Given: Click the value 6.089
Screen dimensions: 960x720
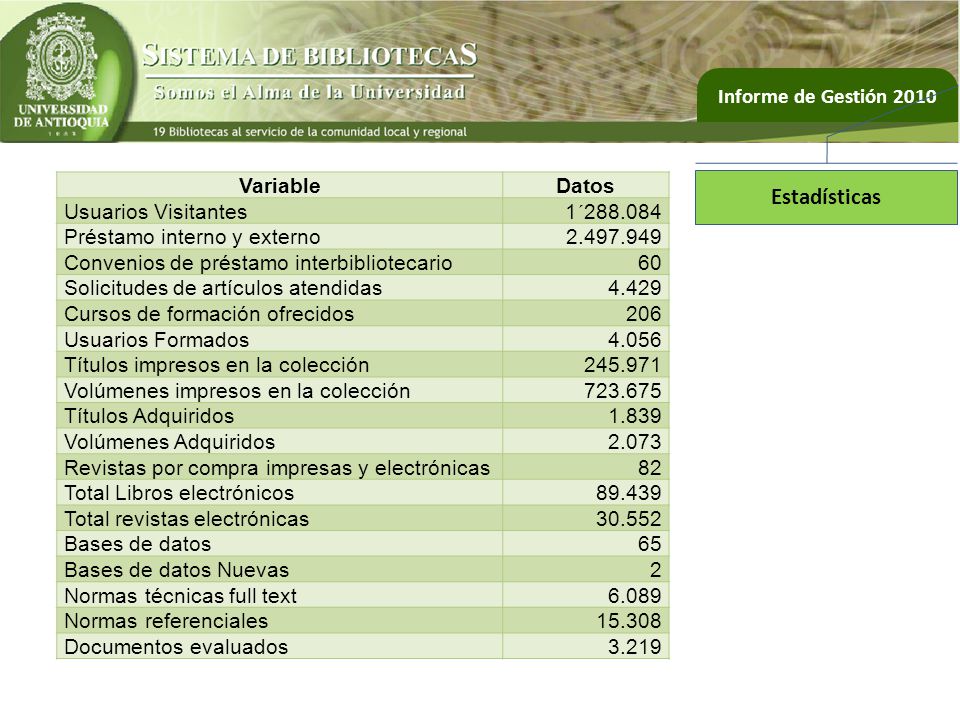Looking at the screenshot, I should point(634,595).
